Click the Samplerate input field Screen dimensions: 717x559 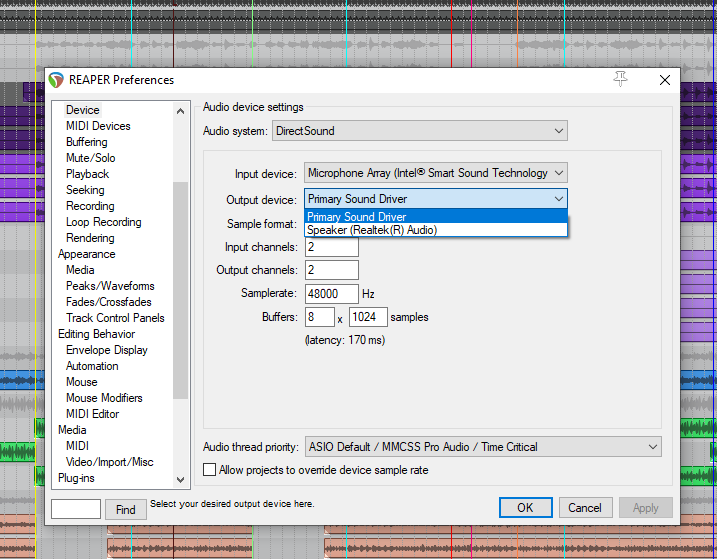331,294
